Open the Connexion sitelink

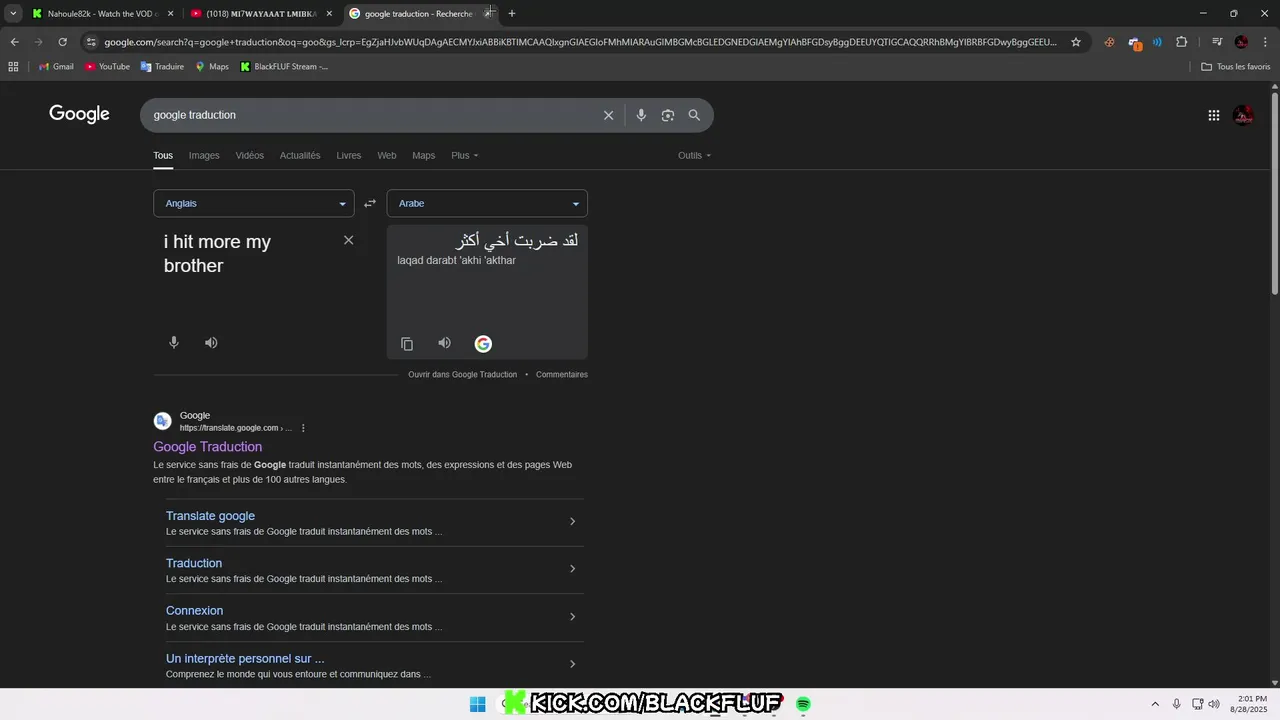[194, 611]
